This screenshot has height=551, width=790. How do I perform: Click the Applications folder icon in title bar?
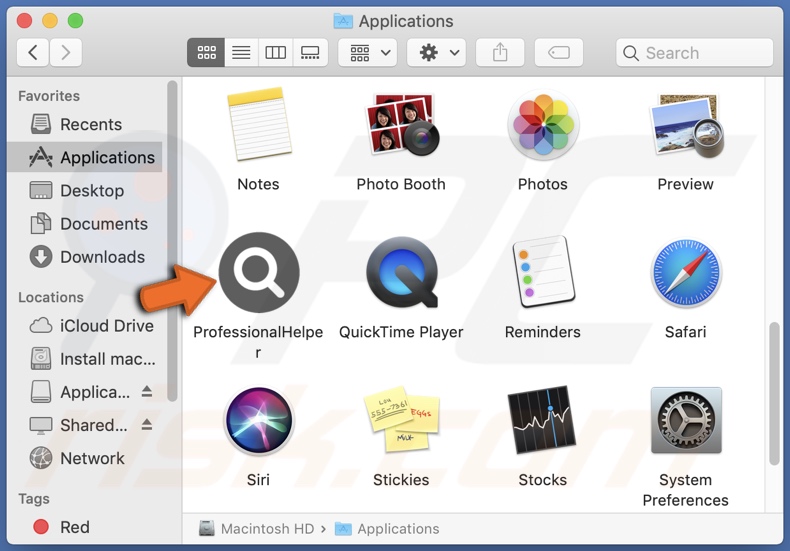[x=343, y=21]
